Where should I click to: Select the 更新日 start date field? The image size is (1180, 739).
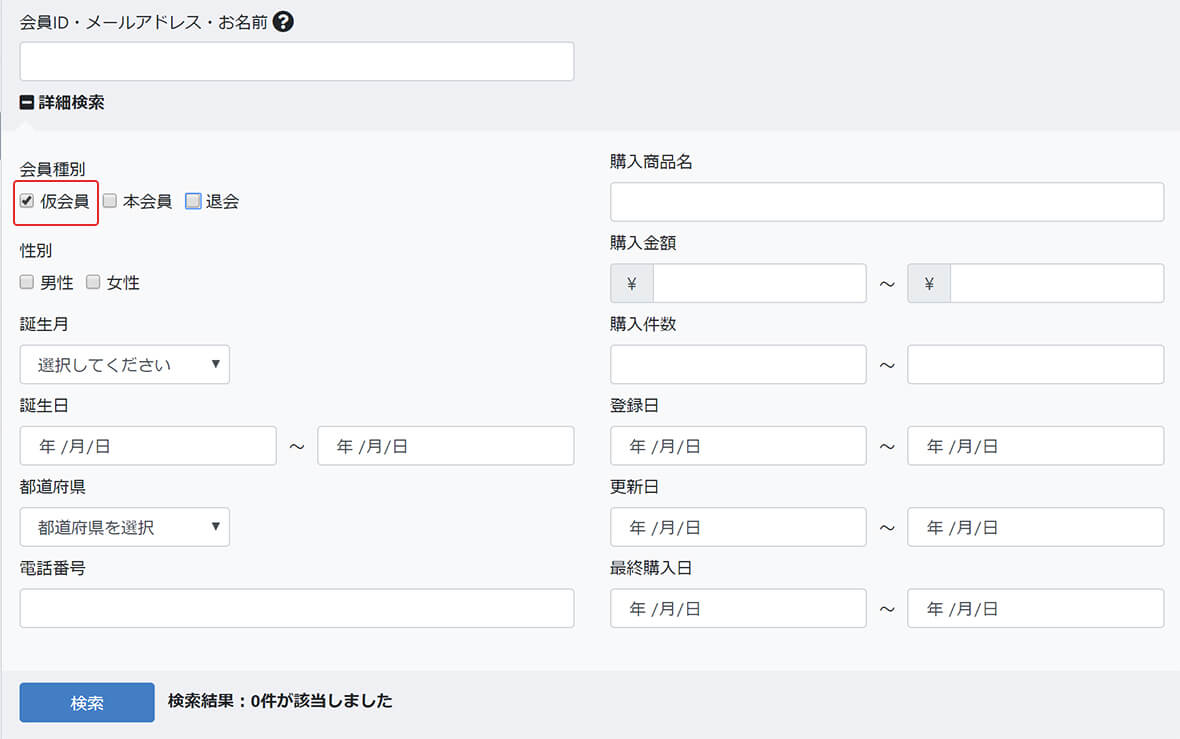click(x=738, y=527)
